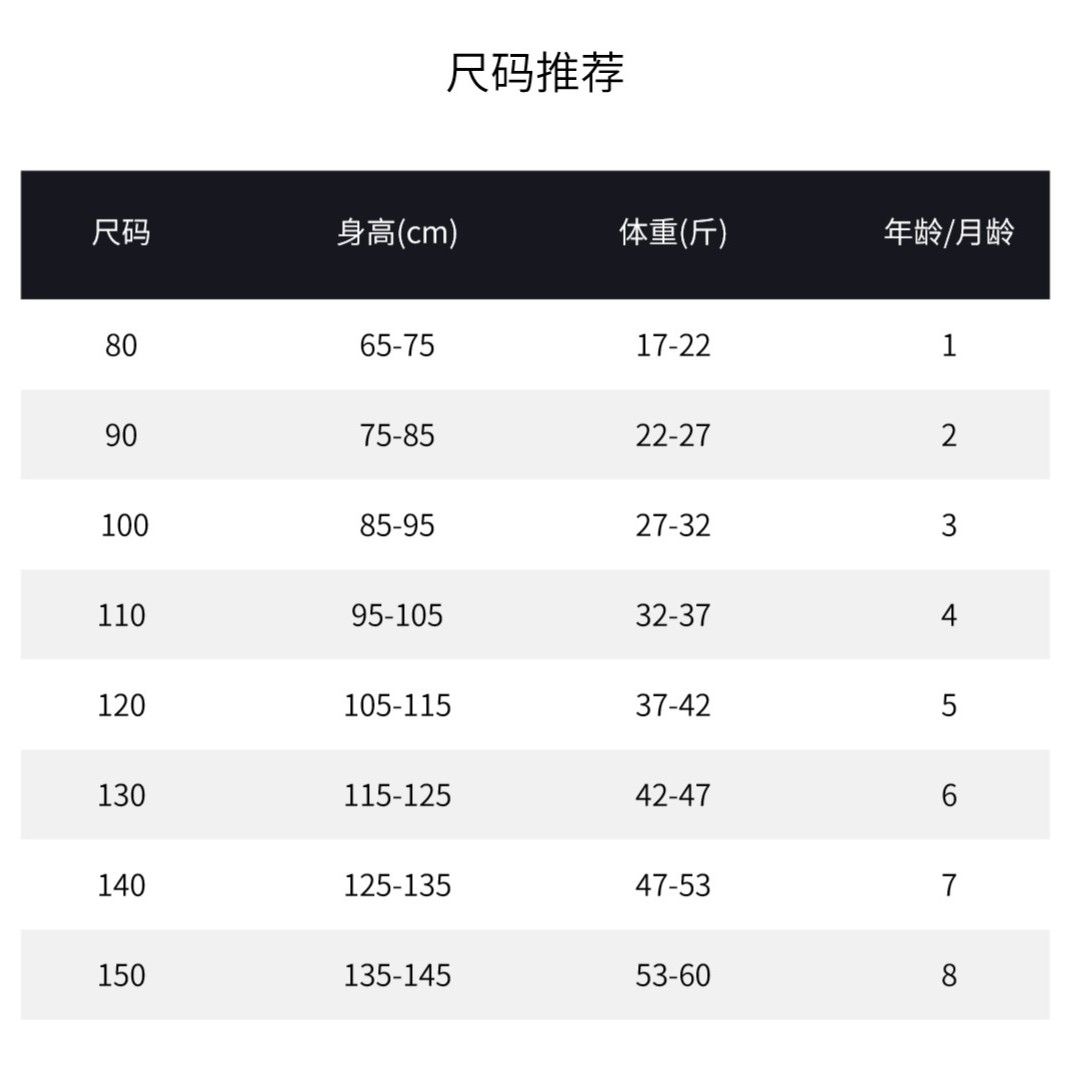
Task: Click age value 7 in the last column
Action: coord(948,885)
